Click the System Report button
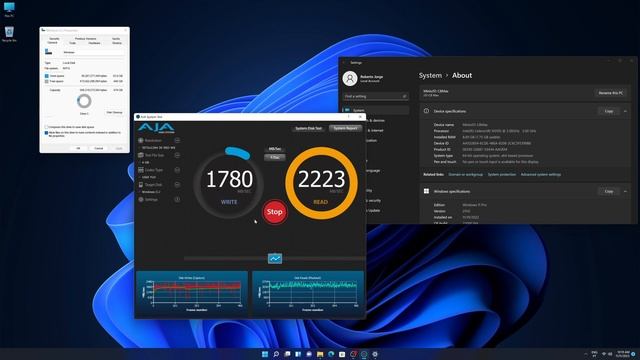640x360 pixels. (x=345, y=128)
